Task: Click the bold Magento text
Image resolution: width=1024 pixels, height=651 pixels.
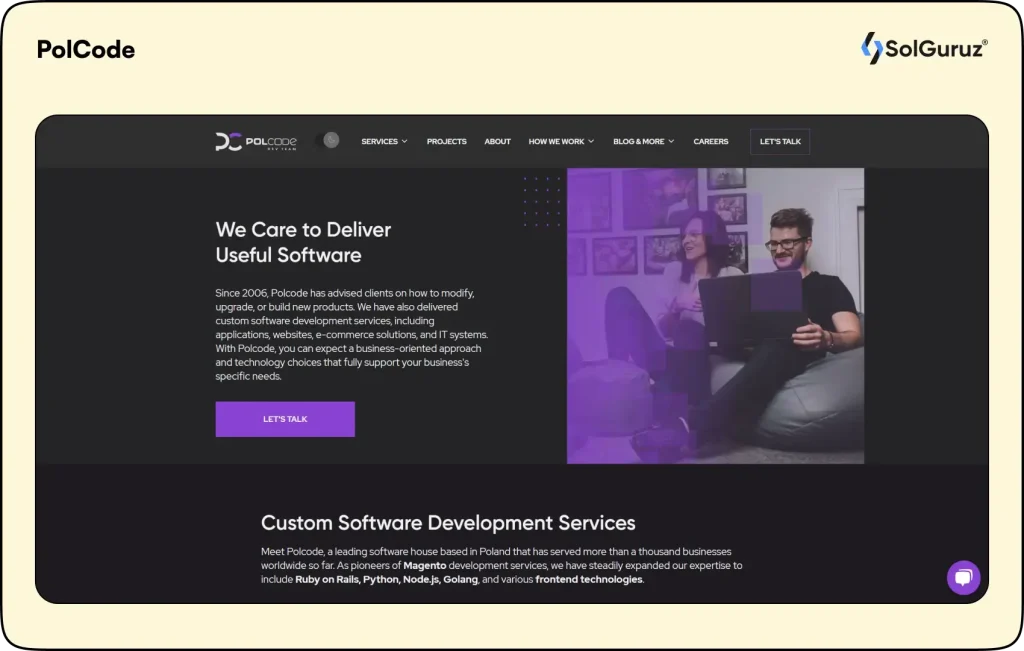Action: point(425,566)
